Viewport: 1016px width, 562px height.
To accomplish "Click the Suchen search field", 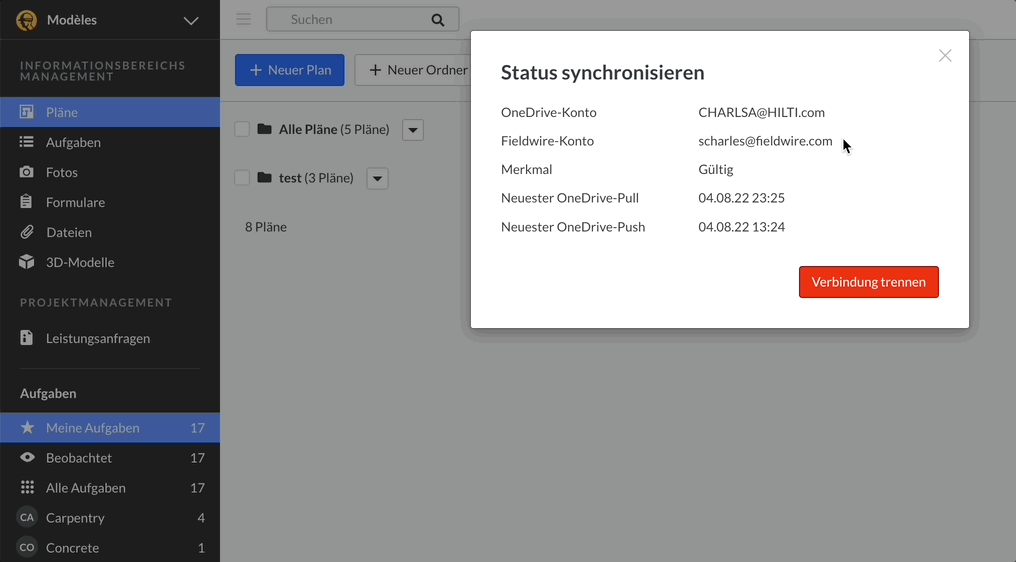I will point(363,19).
